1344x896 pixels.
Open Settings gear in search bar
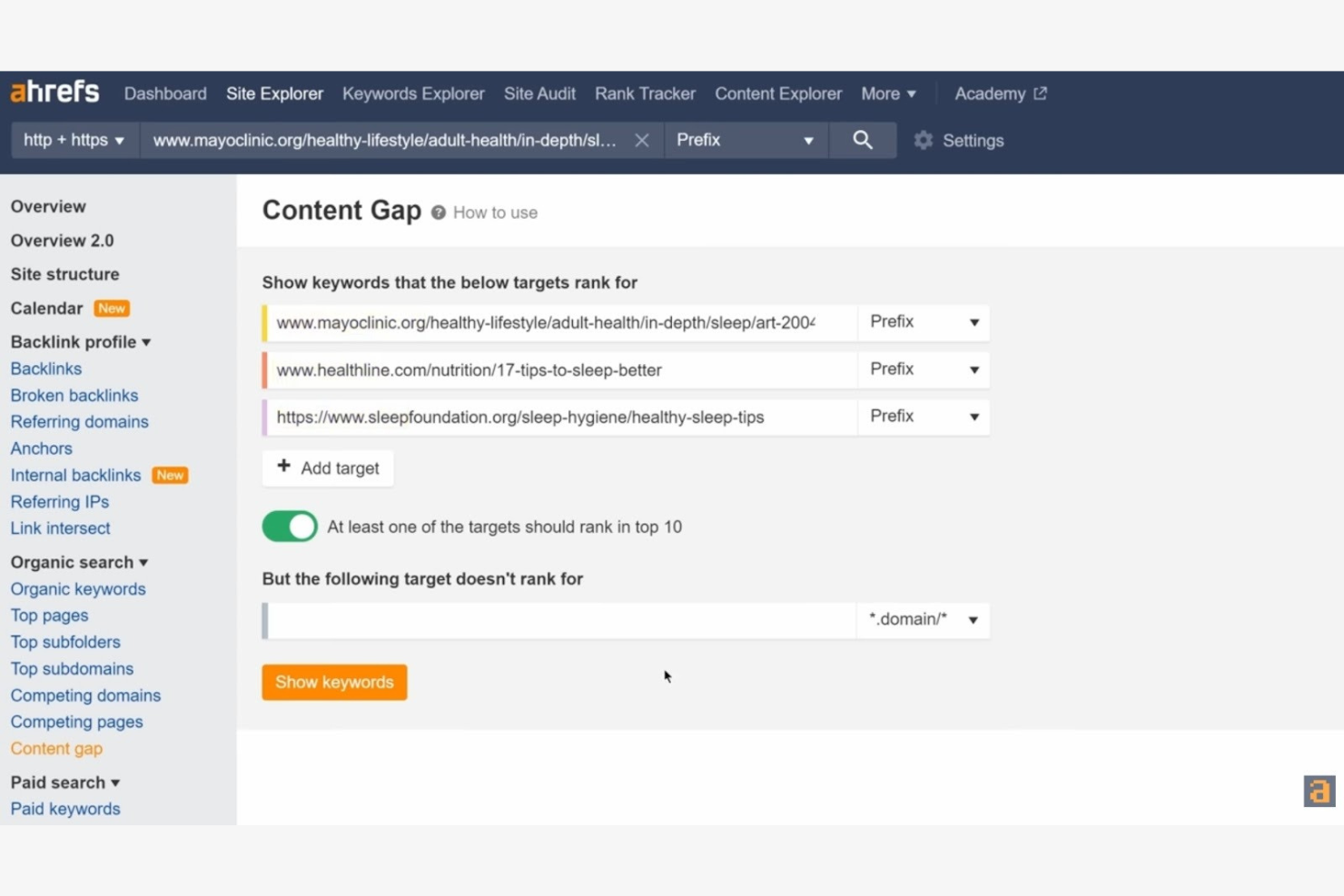924,141
